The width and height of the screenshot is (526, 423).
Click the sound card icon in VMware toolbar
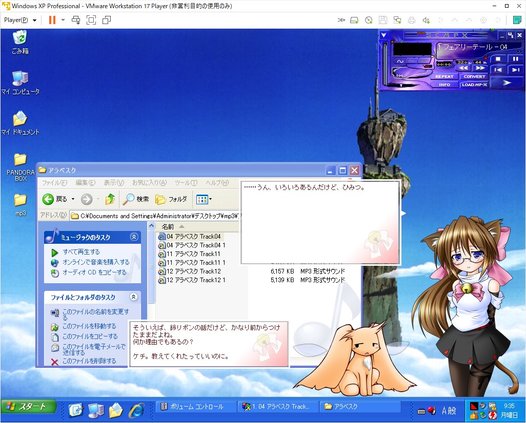tap(426, 20)
